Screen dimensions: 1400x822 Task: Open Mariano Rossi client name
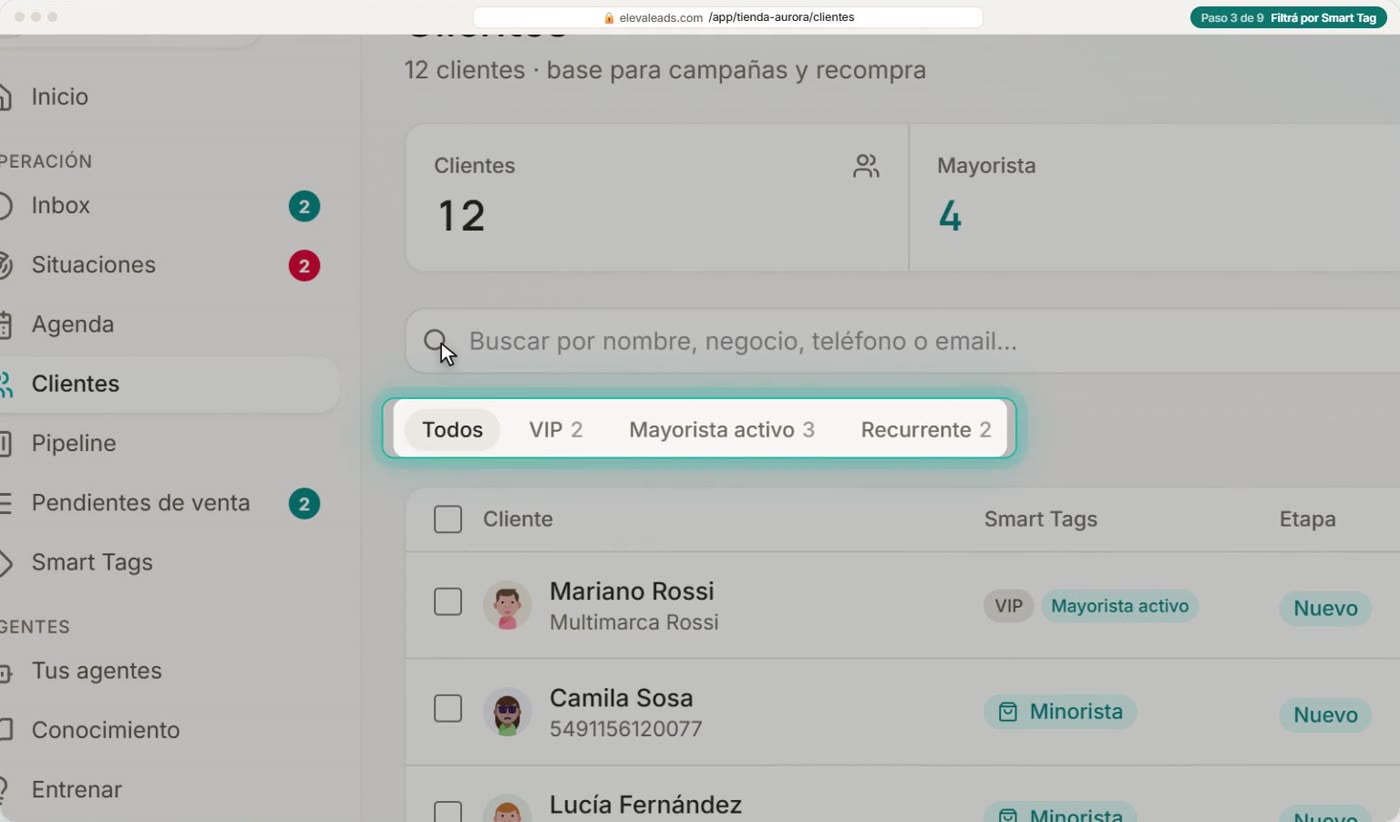tap(632, 591)
